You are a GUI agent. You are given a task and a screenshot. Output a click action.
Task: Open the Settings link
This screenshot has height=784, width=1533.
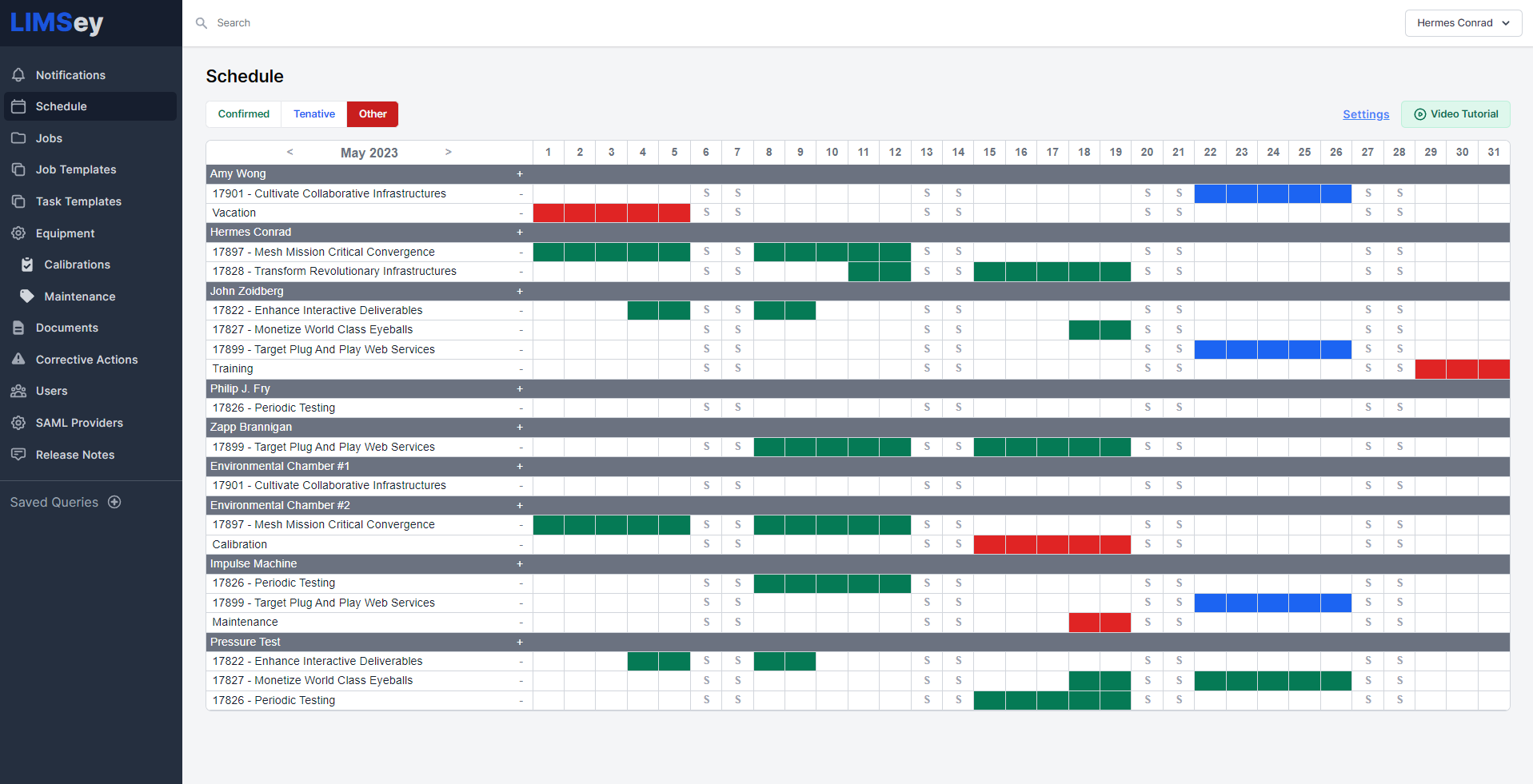(x=1366, y=114)
